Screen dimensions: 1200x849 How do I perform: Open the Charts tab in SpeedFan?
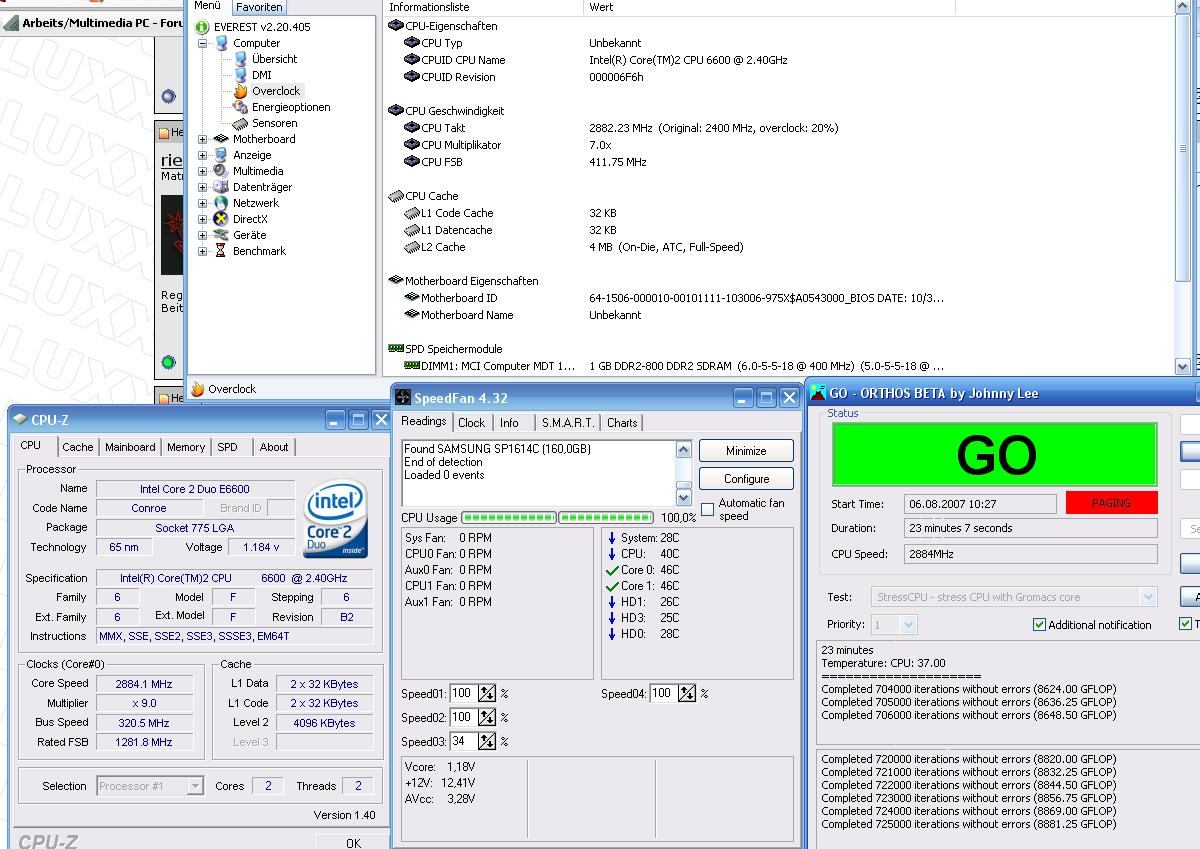622,423
